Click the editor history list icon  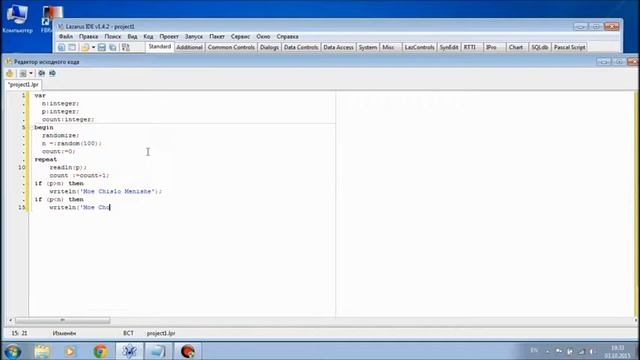[x=23, y=73]
